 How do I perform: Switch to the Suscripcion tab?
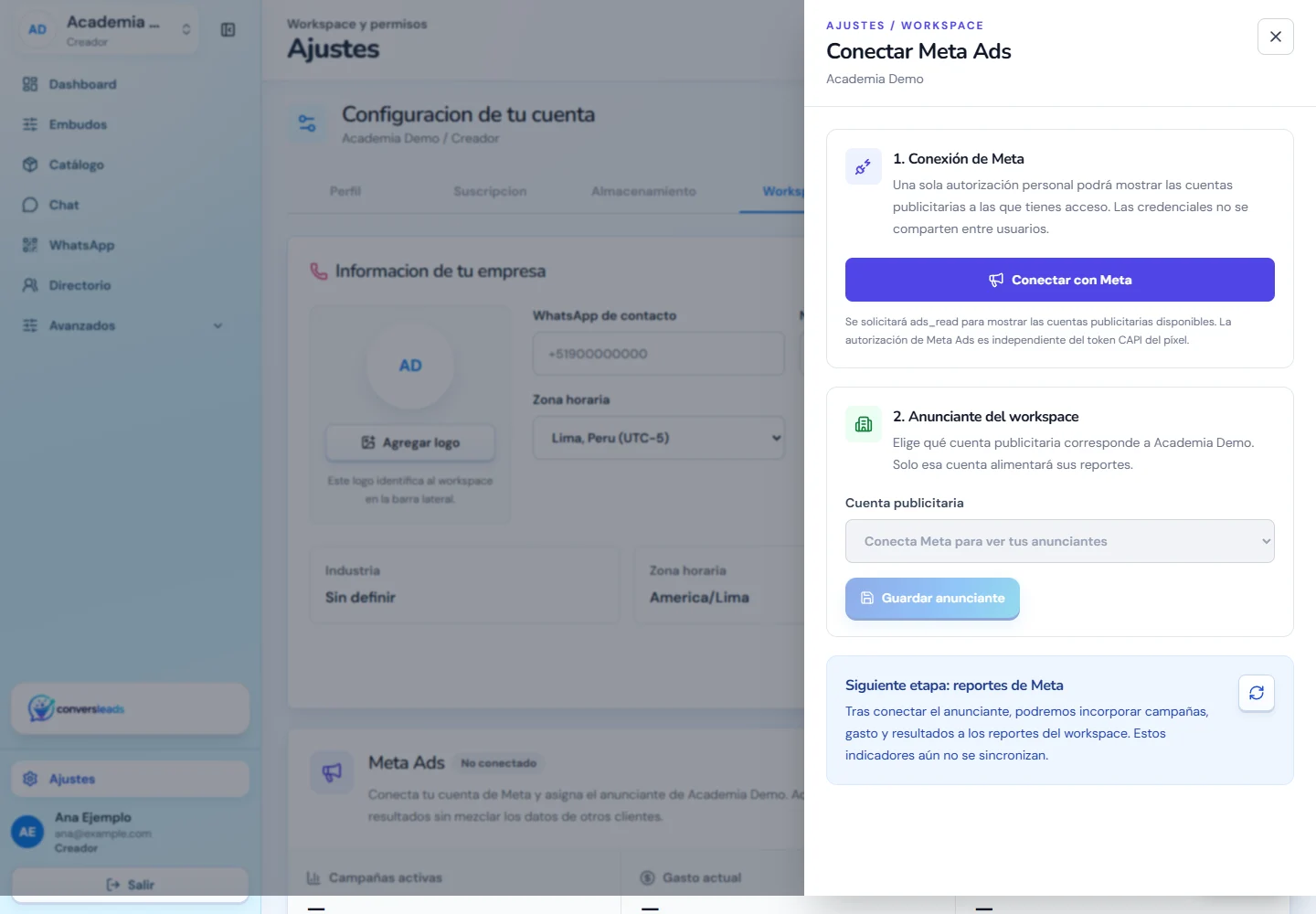click(490, 191)
